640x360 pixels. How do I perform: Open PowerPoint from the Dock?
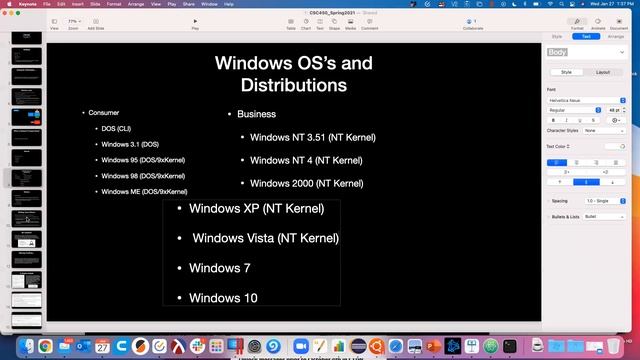pyautogui.click(x=433, y=347)
